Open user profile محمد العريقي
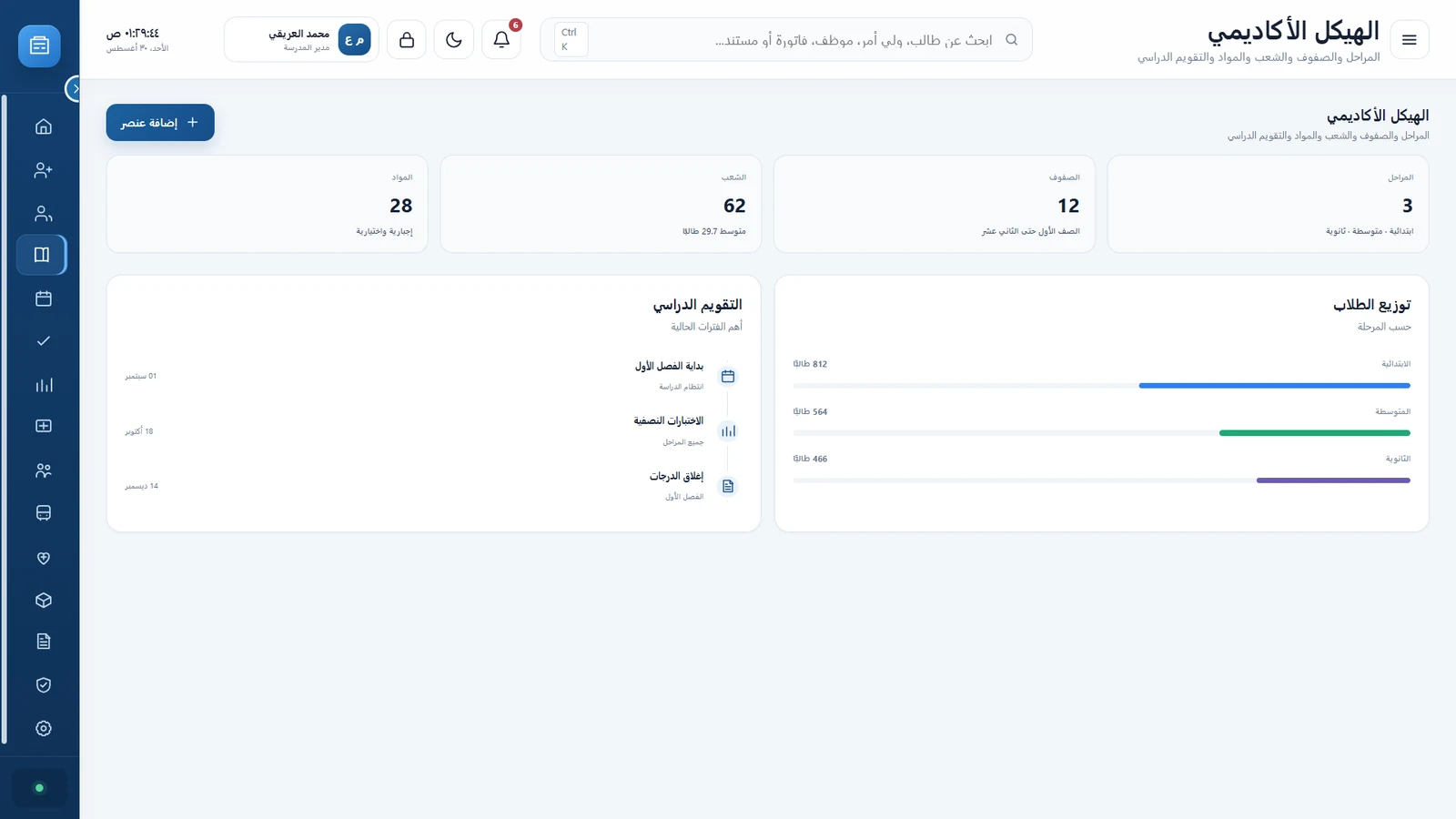Viewport: 1456px width, 819px height. click(x=301, y=40)
